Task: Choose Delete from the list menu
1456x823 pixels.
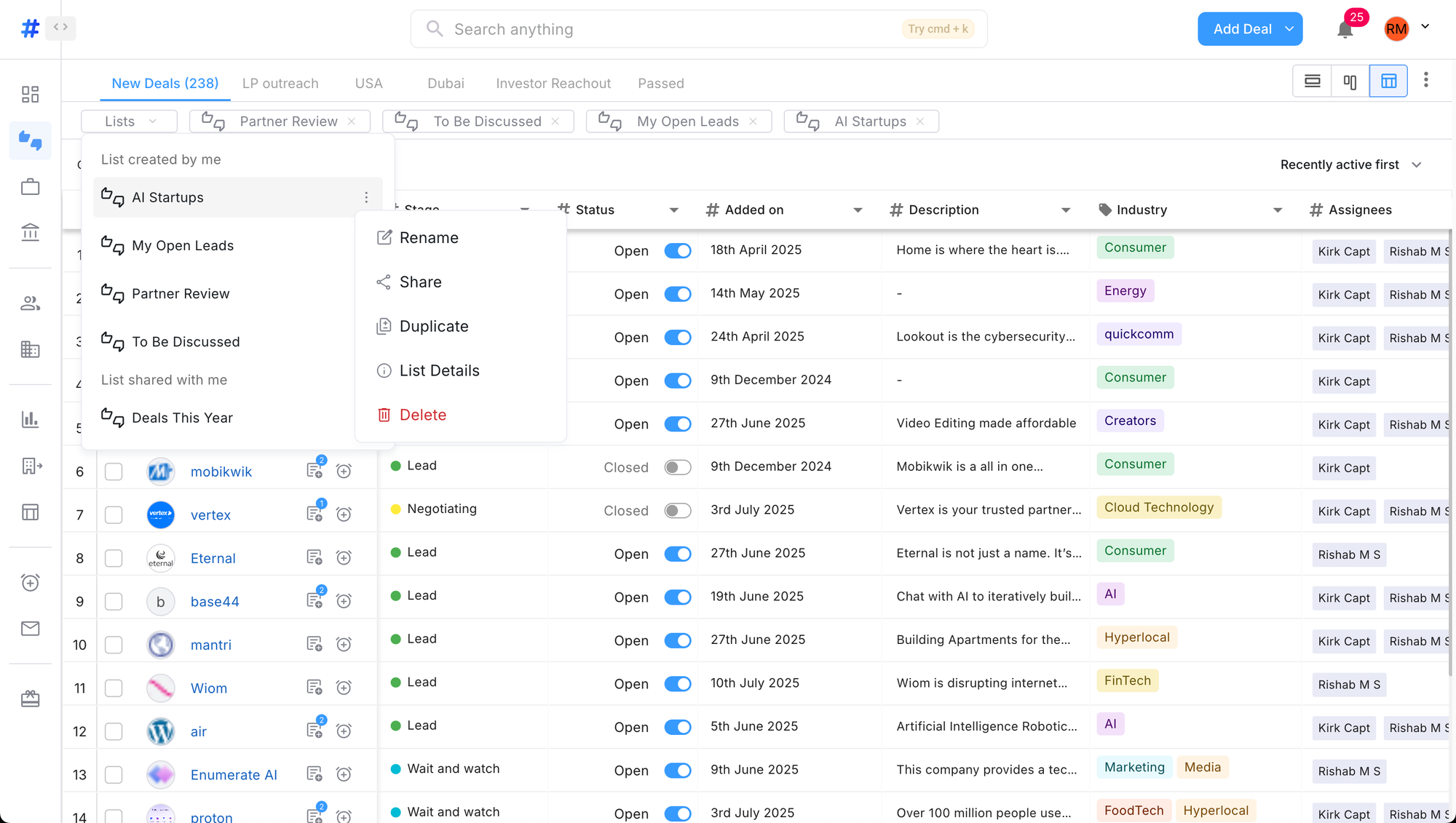Action: pyautogui.click(x=460, y=416)
